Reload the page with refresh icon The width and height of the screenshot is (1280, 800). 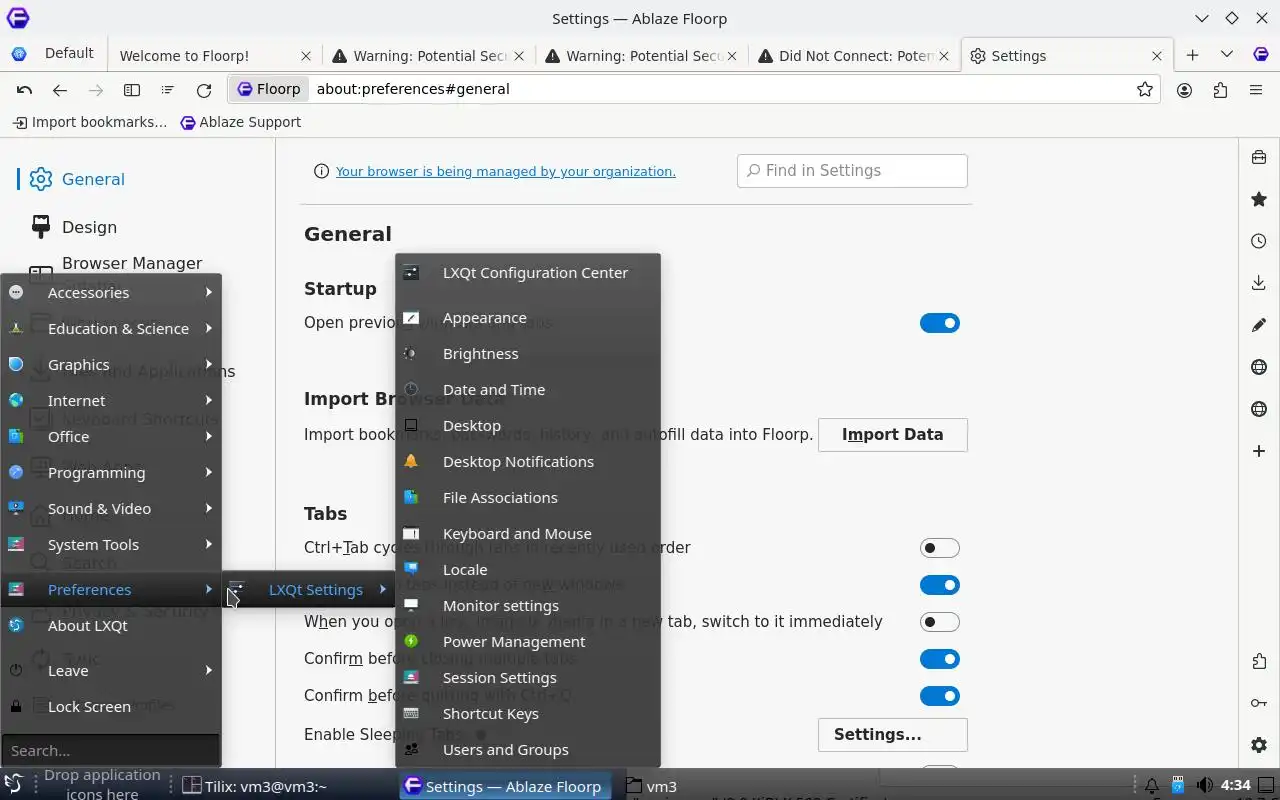[204, 90]
